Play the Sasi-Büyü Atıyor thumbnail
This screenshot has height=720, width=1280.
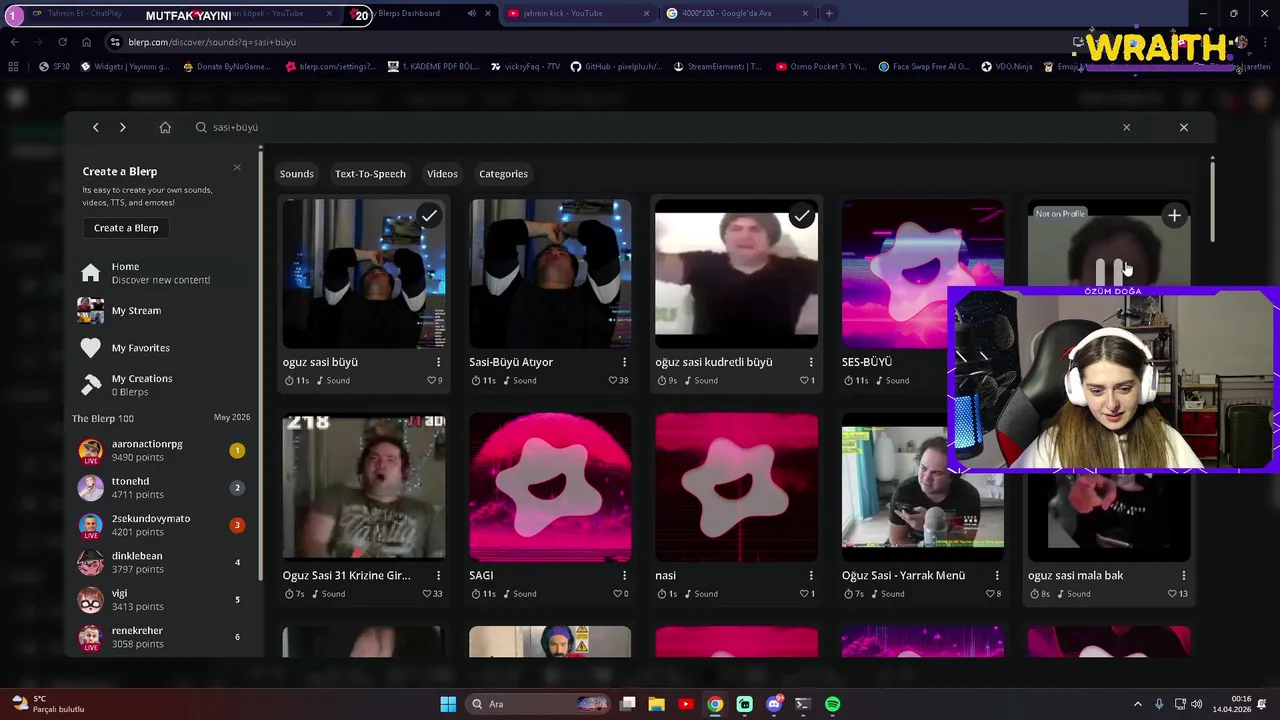coord(550,274)
